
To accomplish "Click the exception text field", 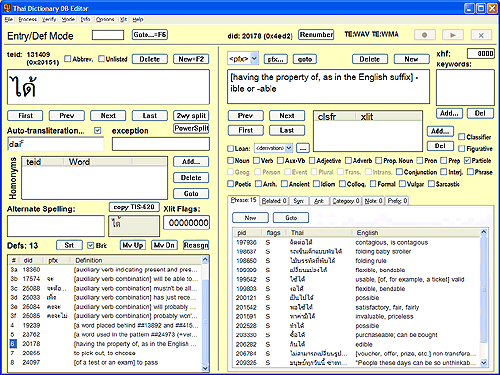I will pyautogui.click(x=161, y=144).
